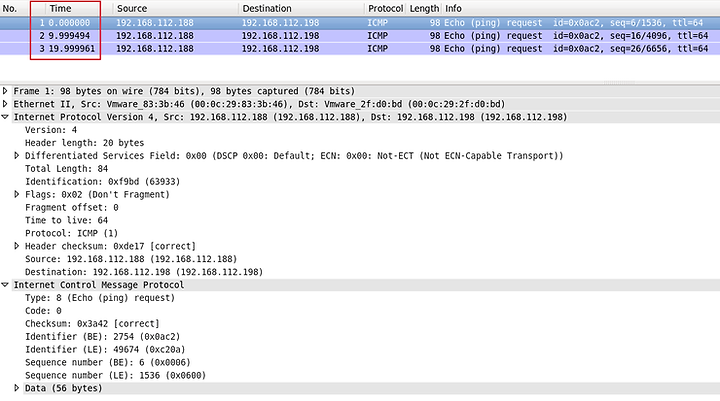Screen dimensions: 720x401
Task: Collapse the Internet Protocol Version 4 section
Action: [5, 117]
